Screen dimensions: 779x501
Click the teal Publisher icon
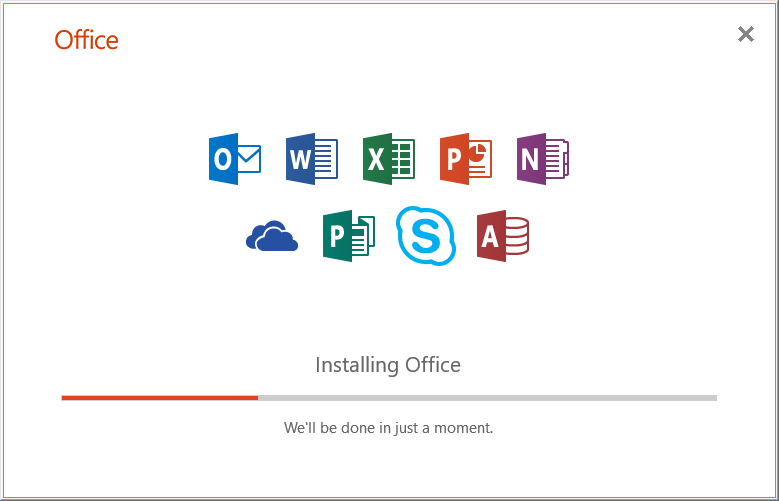[x=349, y=236]
